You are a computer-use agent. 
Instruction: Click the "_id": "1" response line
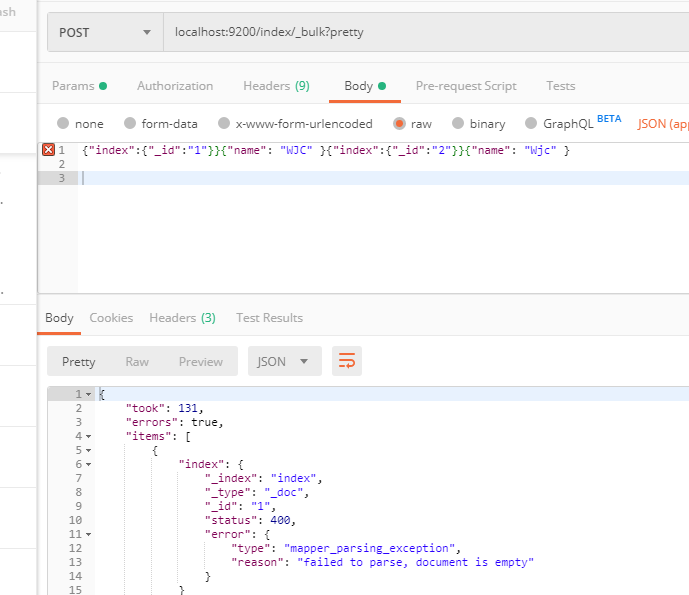pyautogui.click(x=240, y=506)
